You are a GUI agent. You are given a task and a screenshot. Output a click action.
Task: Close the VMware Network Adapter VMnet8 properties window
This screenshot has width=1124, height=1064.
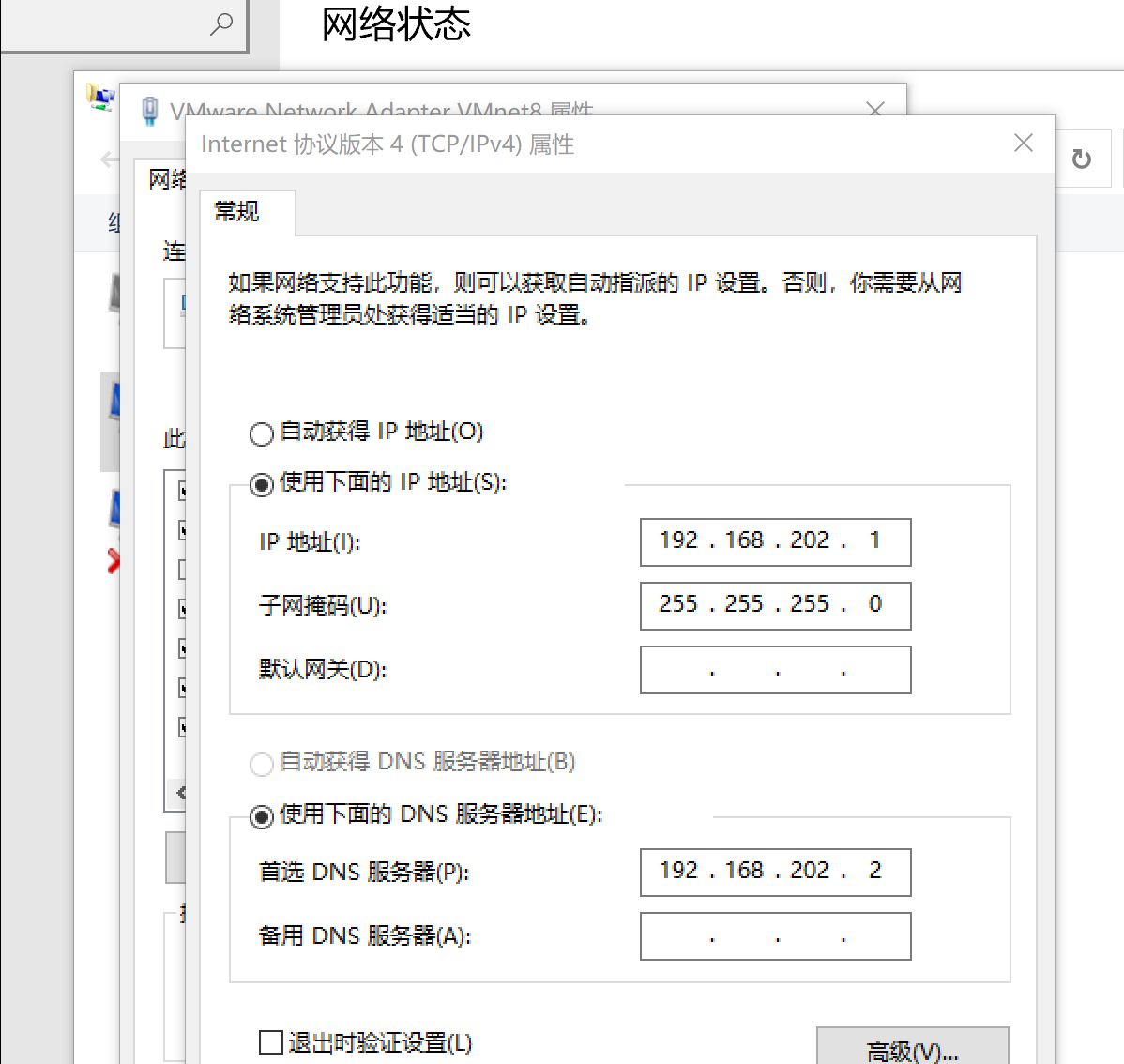coord(875,108)
